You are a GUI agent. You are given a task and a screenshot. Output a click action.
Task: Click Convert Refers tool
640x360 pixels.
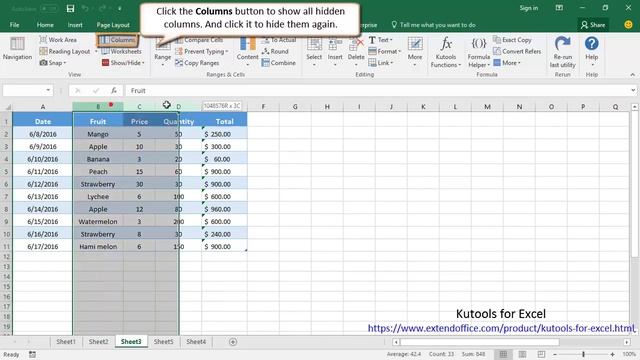pos(517,51)
